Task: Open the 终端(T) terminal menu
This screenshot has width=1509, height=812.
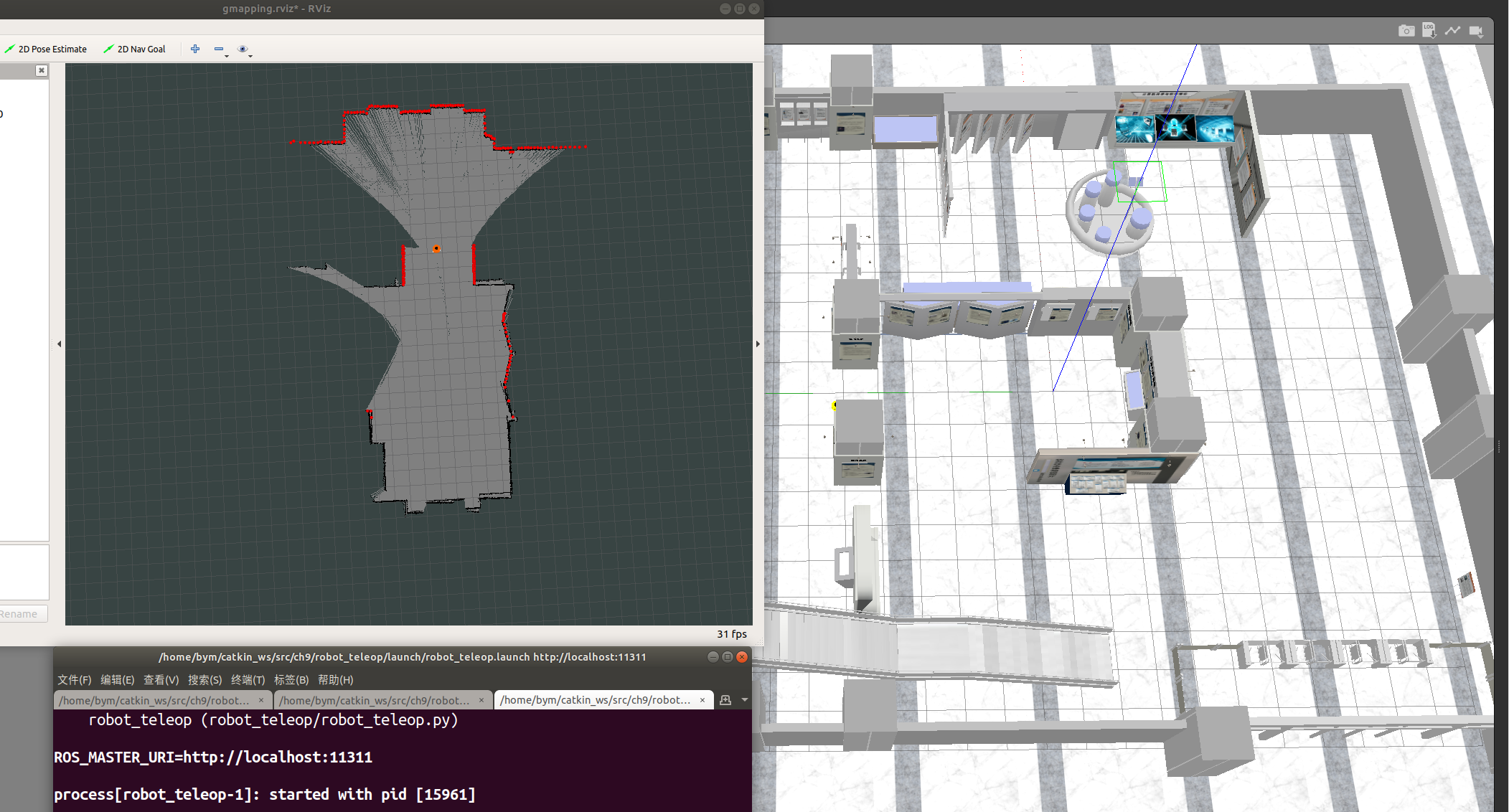Action: coord(248,679)
